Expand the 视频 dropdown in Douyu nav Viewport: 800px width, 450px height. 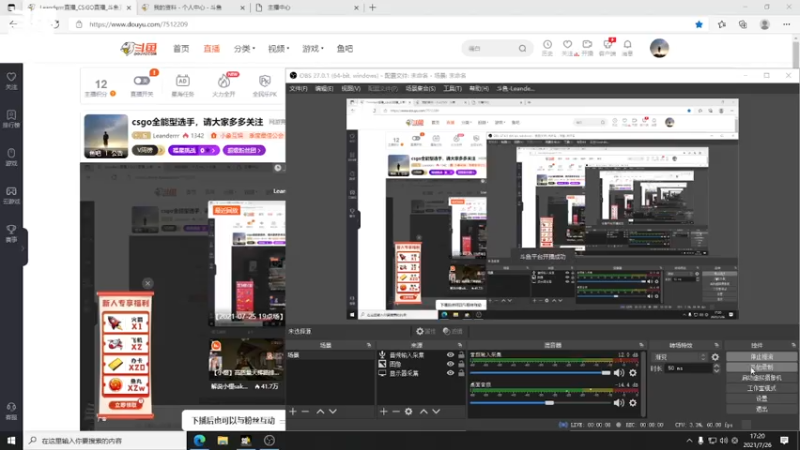279,48
